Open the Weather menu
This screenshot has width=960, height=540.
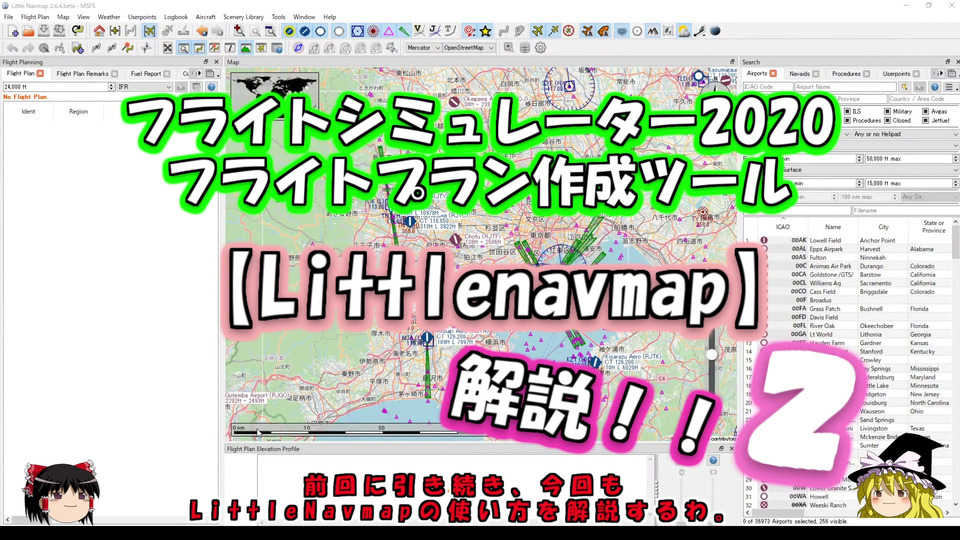[109, 17]
